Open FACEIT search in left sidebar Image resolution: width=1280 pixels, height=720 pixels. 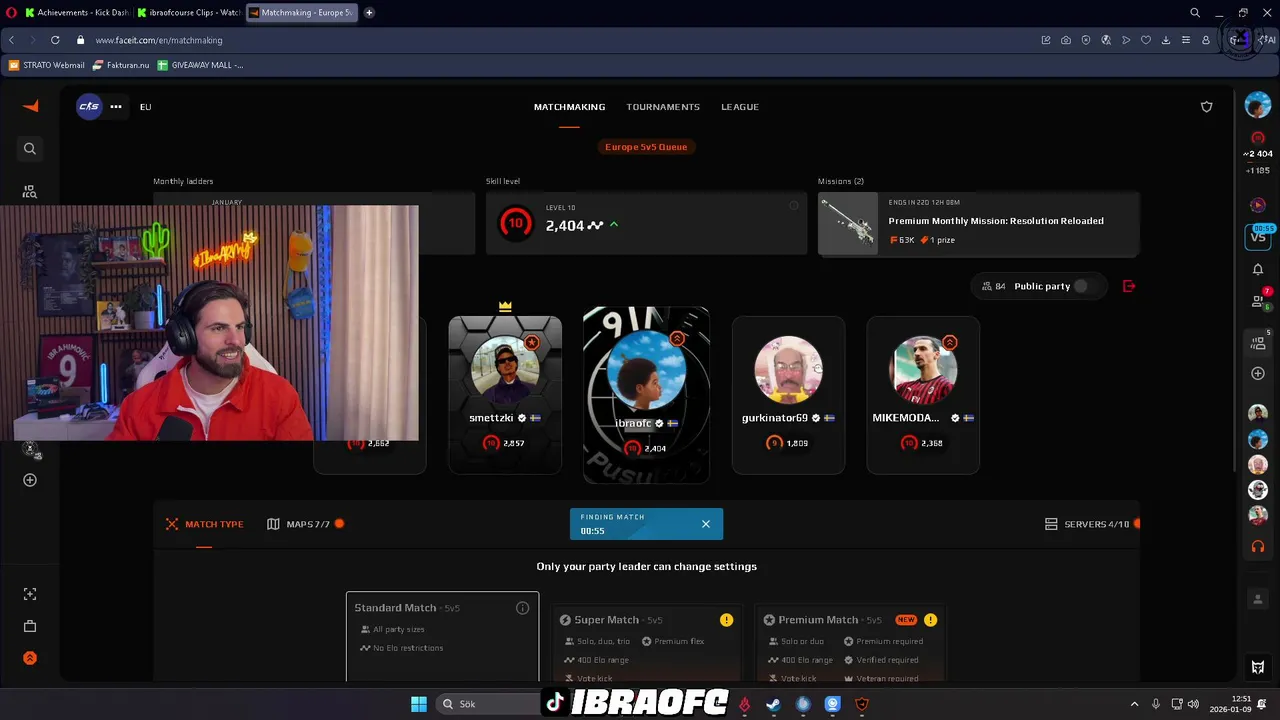pos(30,148)
